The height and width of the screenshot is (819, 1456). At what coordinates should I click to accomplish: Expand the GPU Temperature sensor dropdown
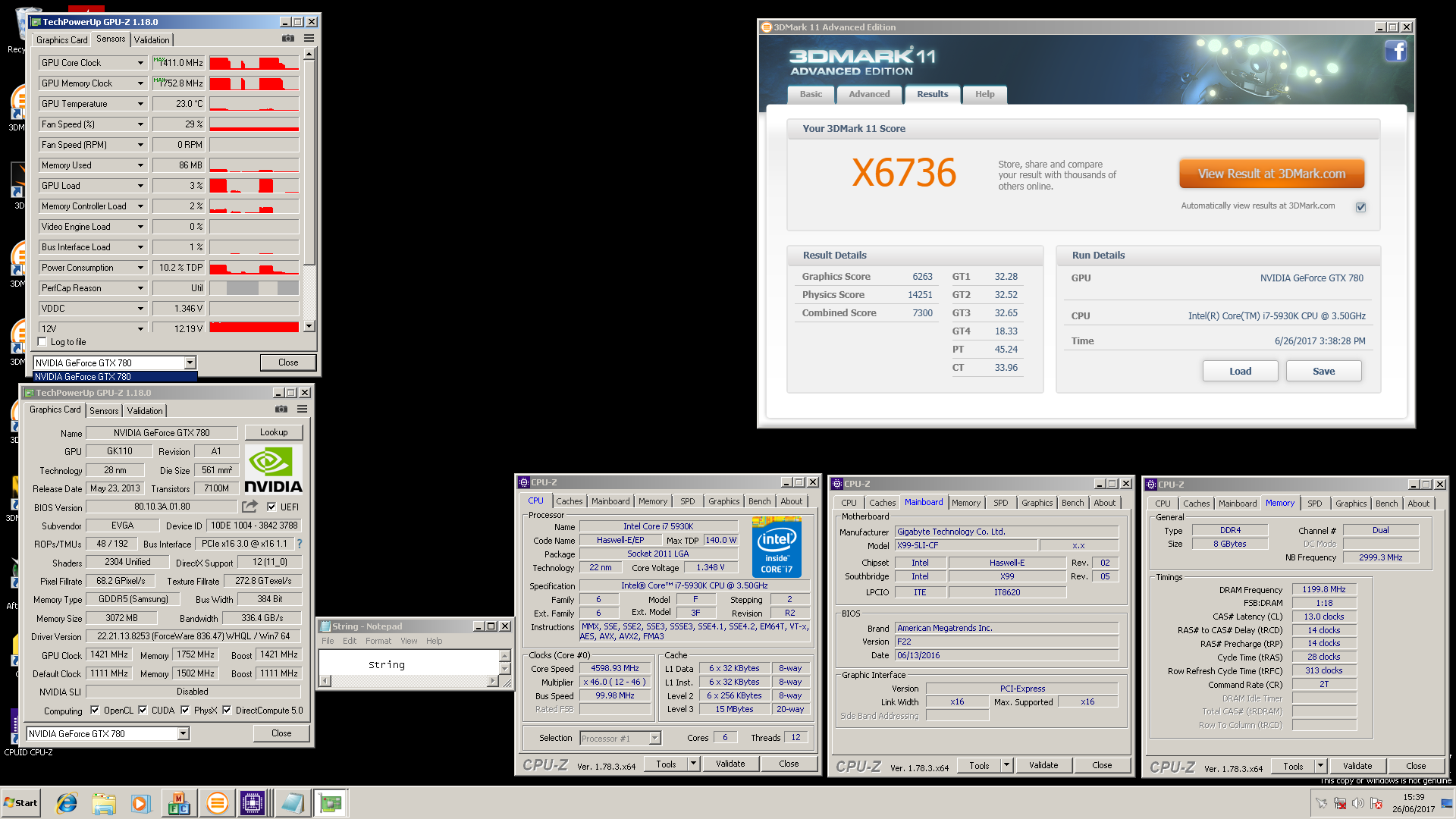pos(140,104)
